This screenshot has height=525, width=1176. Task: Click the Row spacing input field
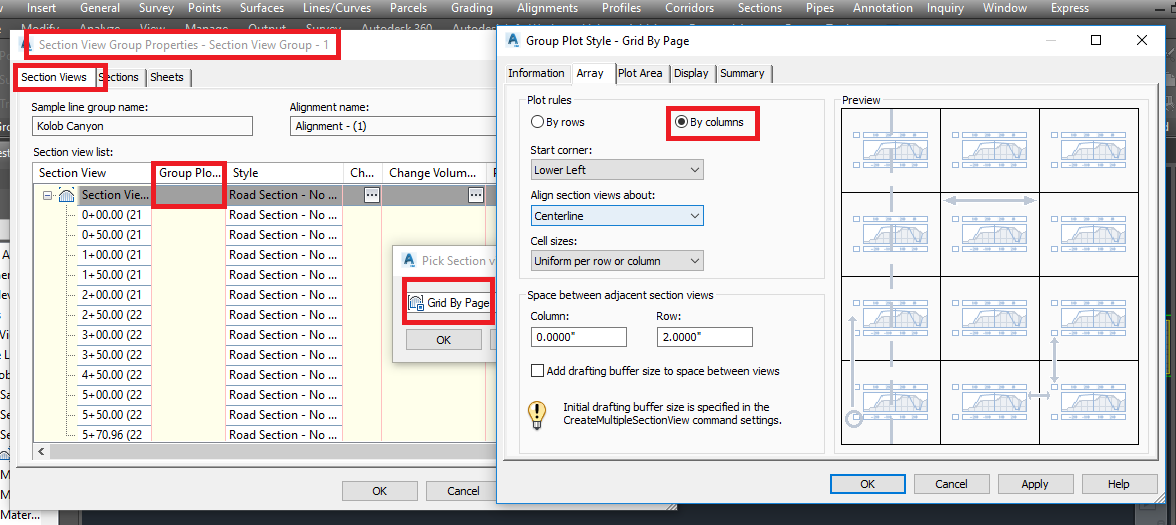tap(704, 337)
